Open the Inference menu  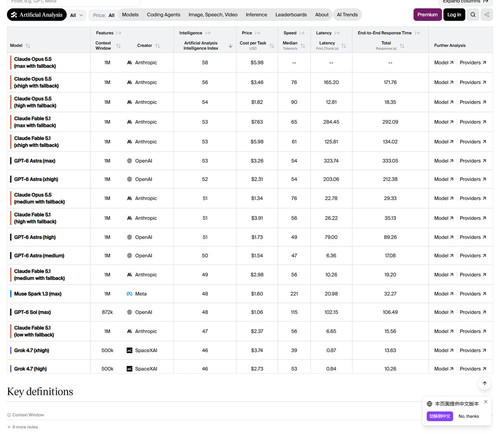click(256, 15)
